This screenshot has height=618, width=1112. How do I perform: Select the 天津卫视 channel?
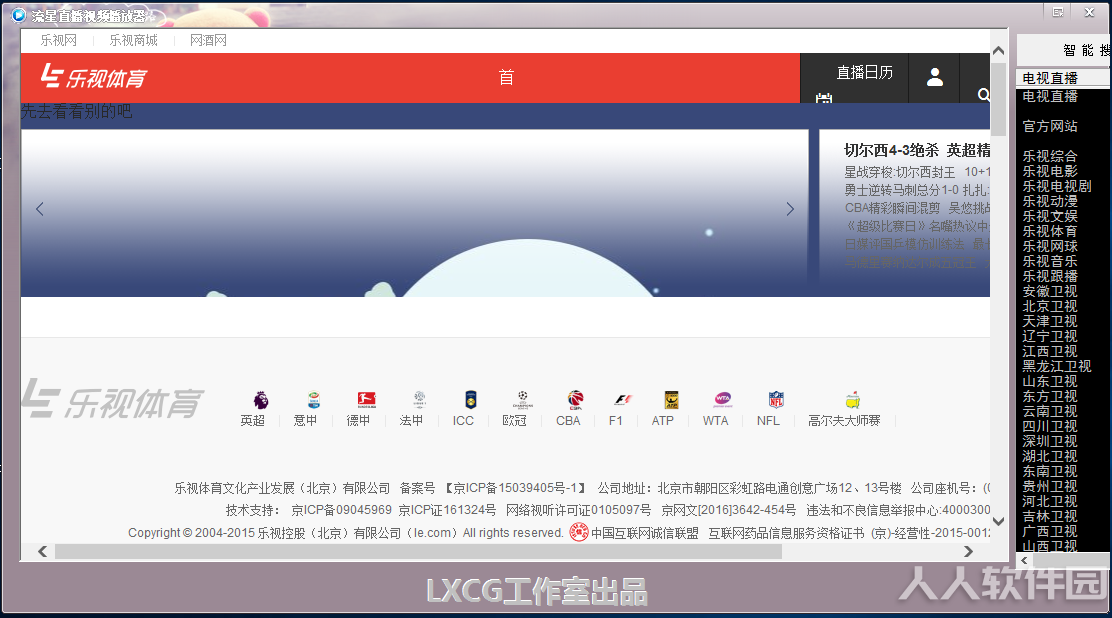click(x=1050, y=321)
